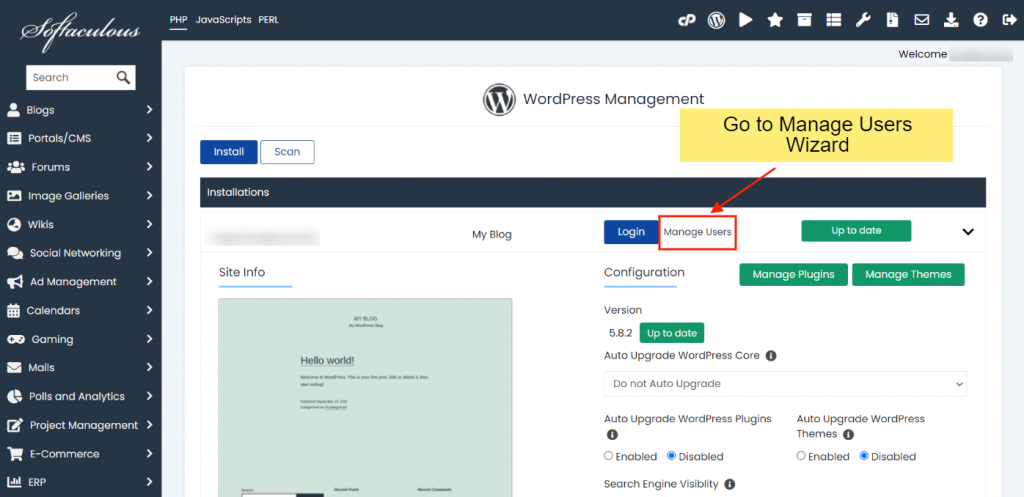Image resolution: width=1024 pixels, height=497 pixels.
Task: Click the Polls and Analytics pie icon
Action: pos(14,396)
